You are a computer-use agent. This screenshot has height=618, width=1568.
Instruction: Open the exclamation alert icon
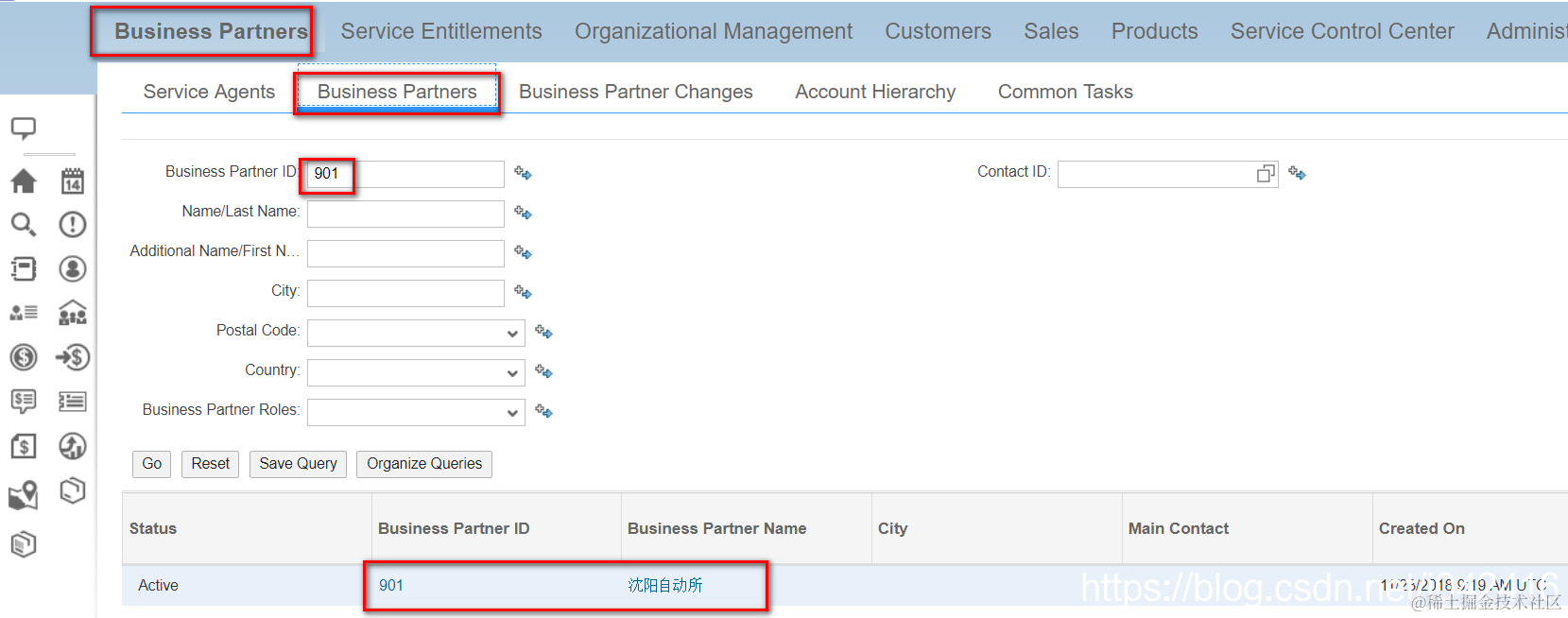tap(73, 224)
